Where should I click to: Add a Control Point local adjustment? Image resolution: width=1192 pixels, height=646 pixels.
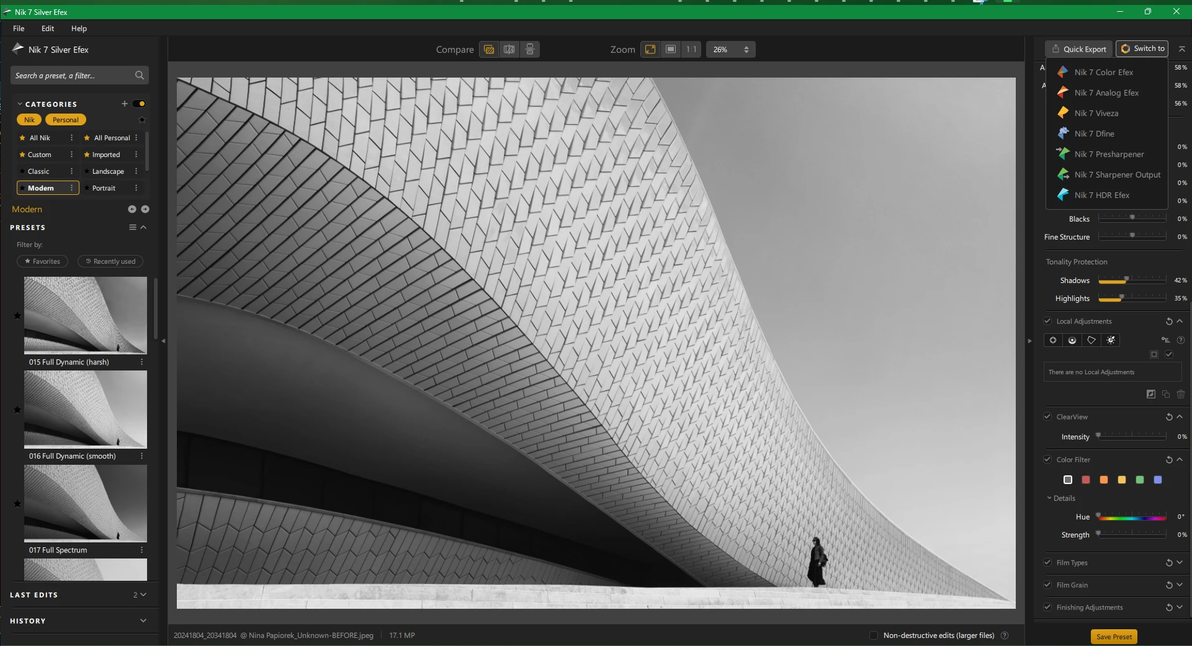1053,340
